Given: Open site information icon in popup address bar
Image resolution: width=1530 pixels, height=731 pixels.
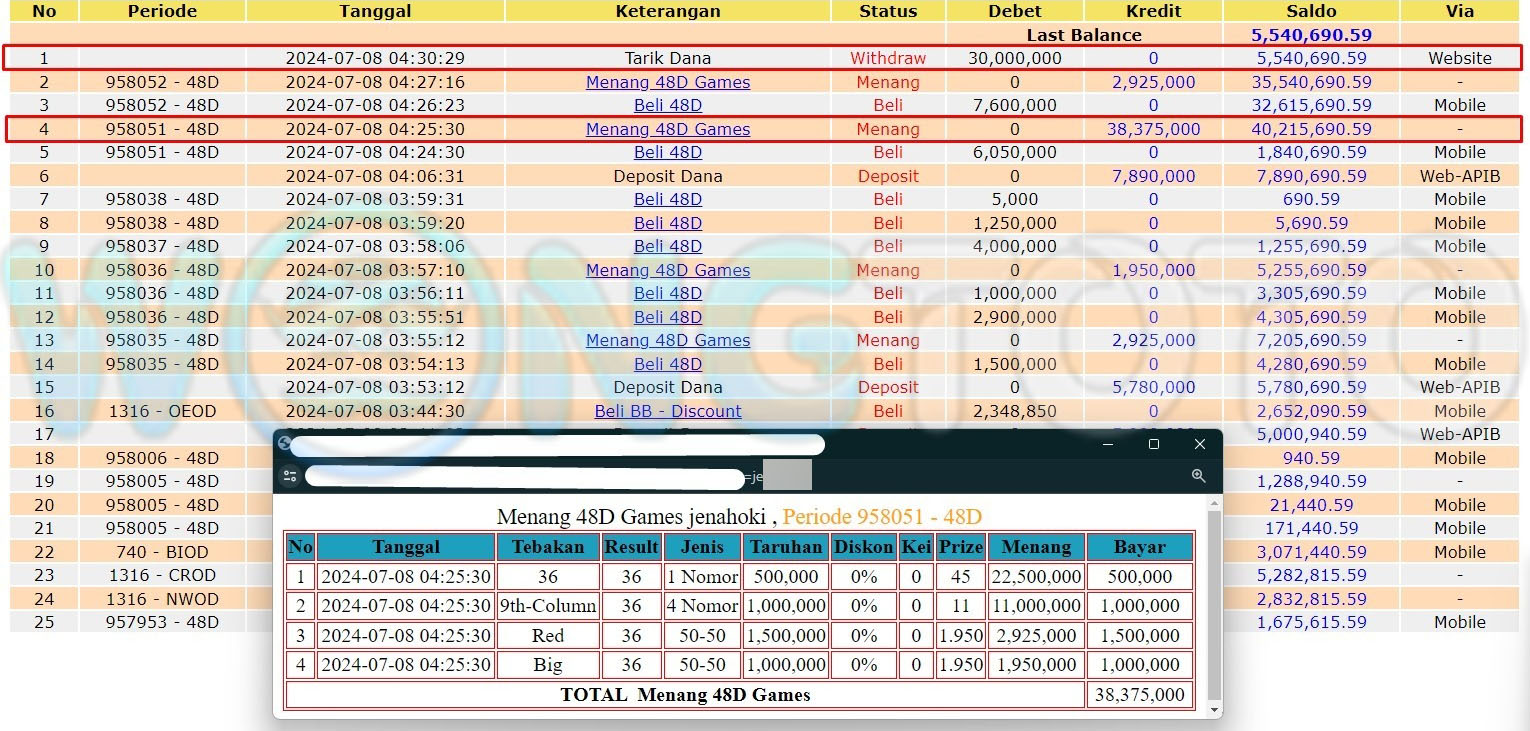Looking at the screenshot, I should (x=290, y=476).
